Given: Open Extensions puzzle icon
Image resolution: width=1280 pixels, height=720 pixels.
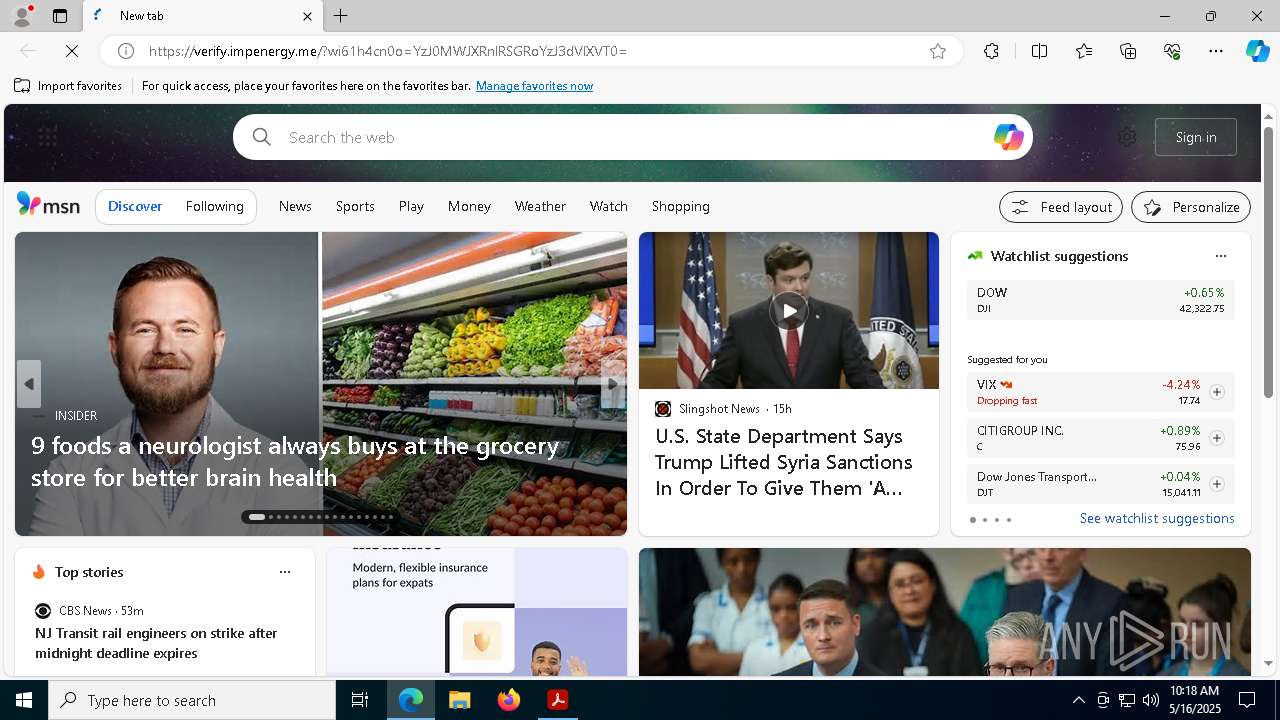Looking at the screenshot, I should point(991,51).
